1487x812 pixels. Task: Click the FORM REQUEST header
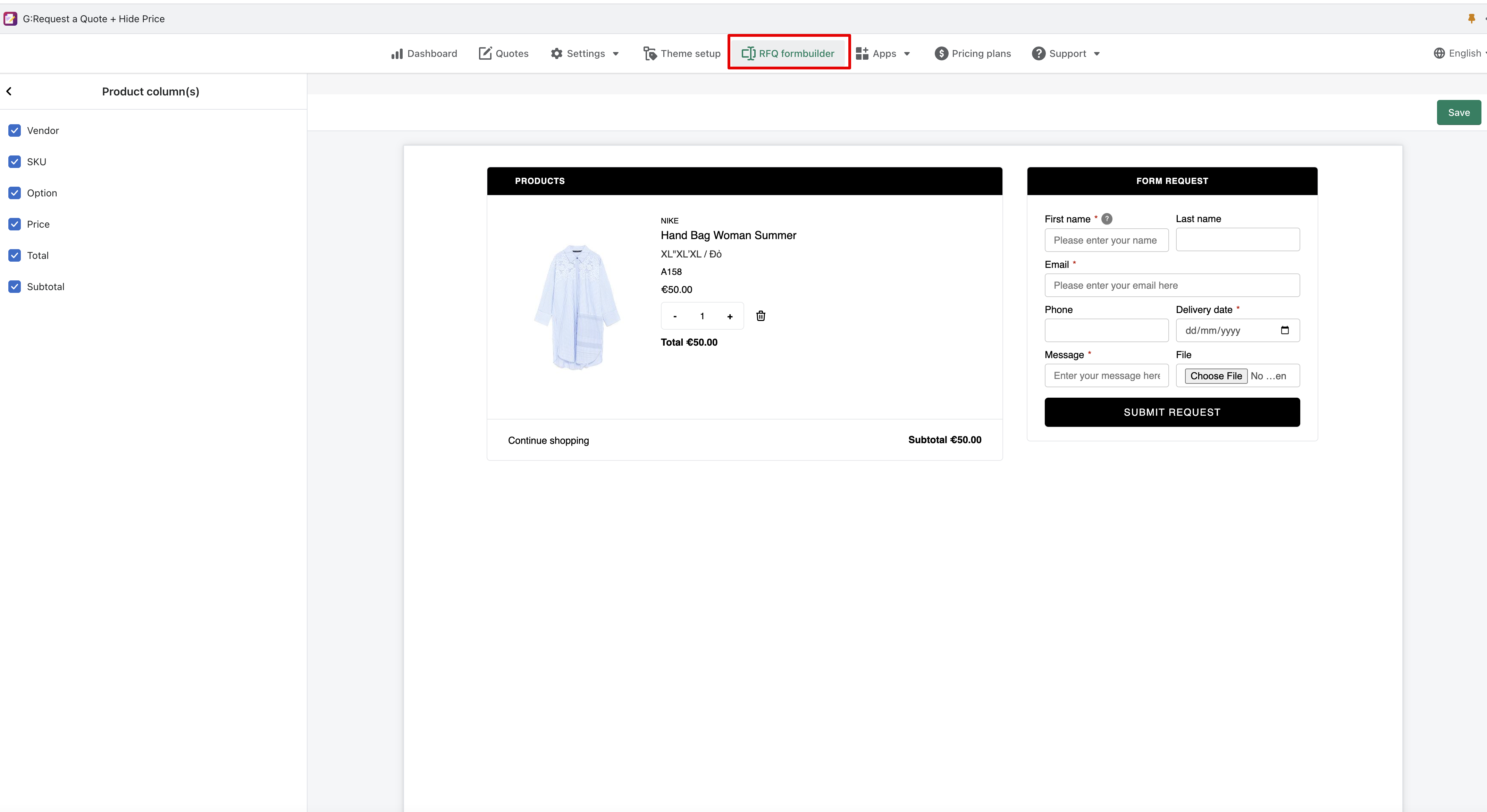[1172, 181]
